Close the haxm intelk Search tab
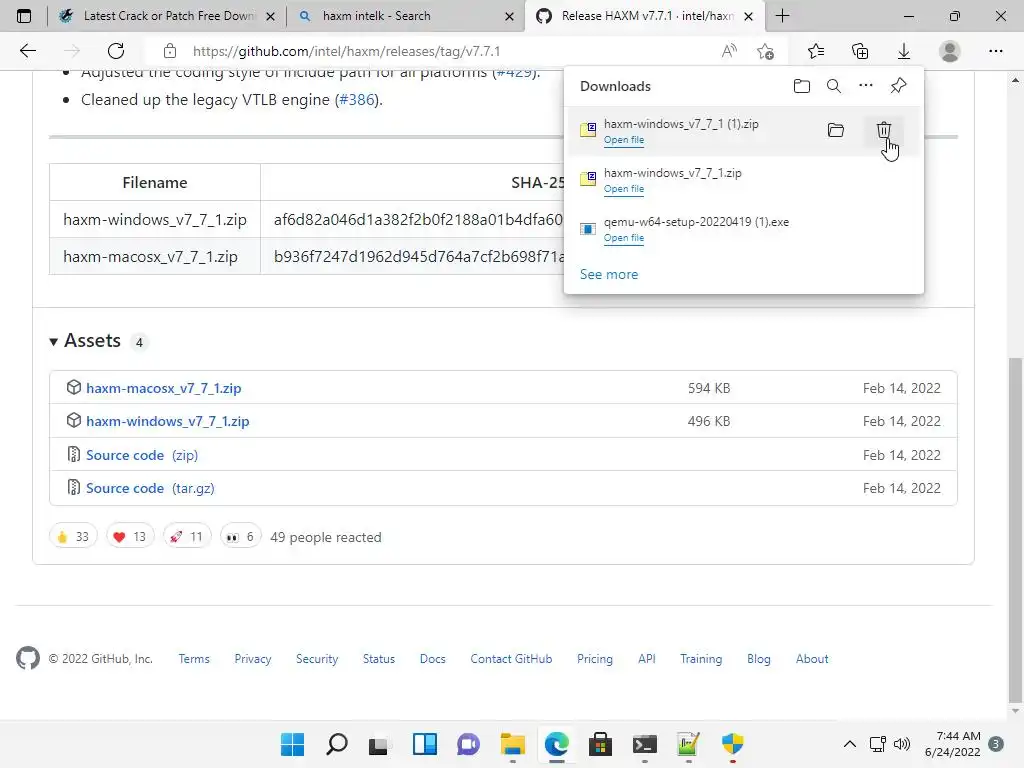The height and width of the screenshot is (768, 1024). [509, 16]
